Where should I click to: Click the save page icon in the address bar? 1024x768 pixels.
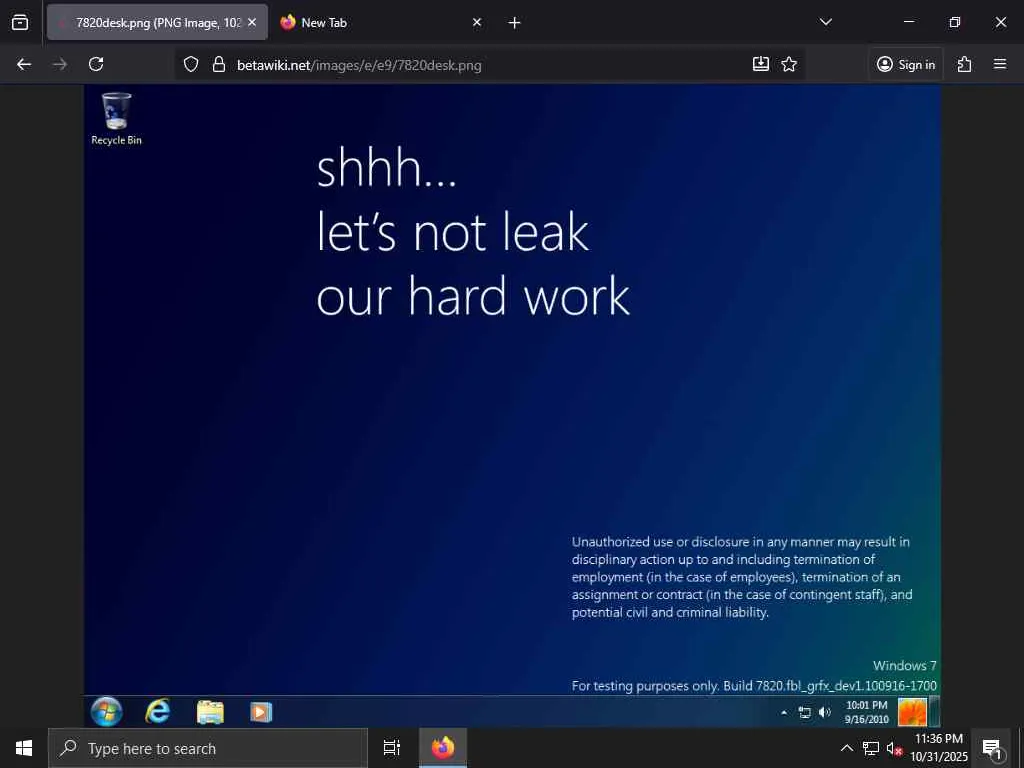(761, 64)
